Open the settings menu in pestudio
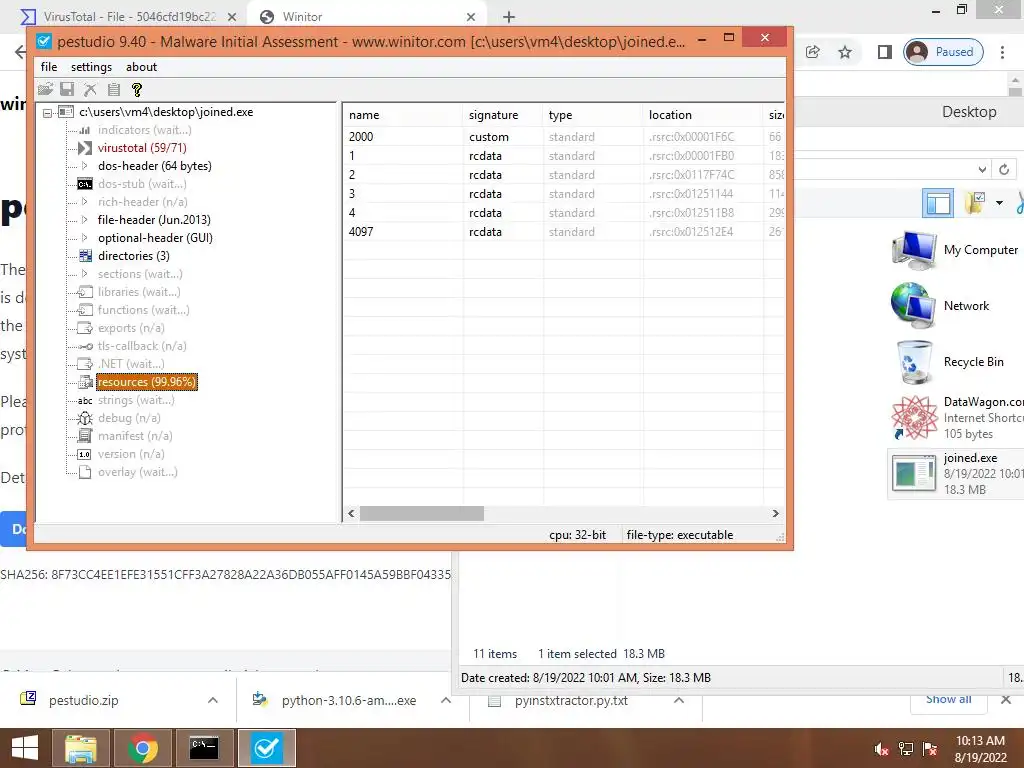Image resolution: width=1024 pixels, height=768 pixels. coord(91,67)
